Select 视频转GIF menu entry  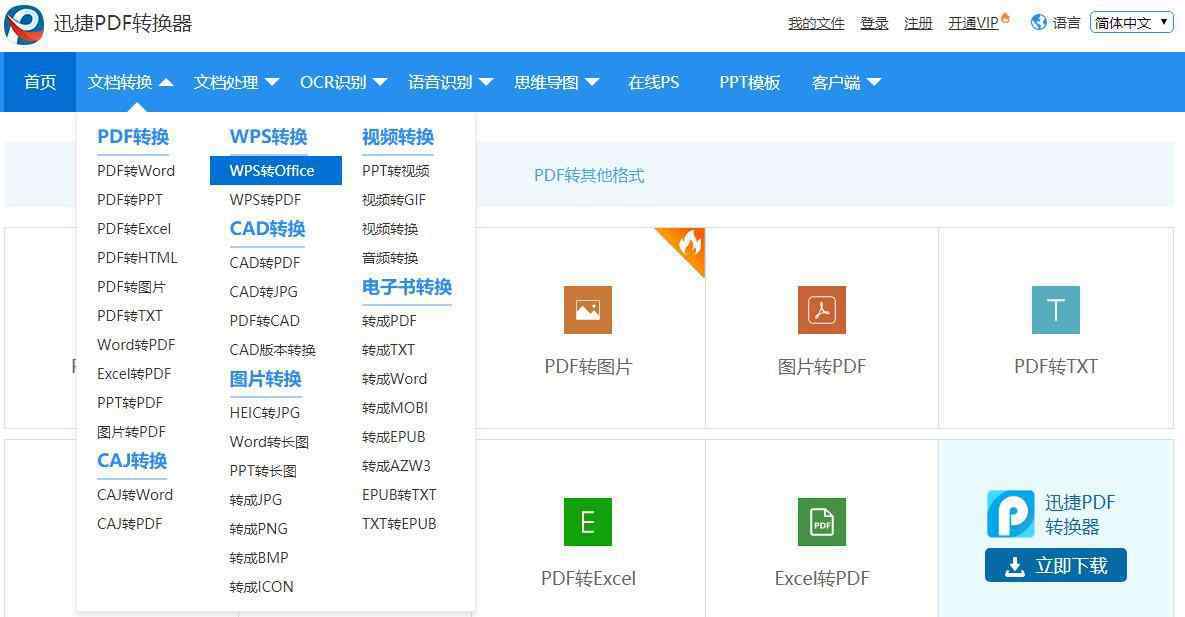394,200
